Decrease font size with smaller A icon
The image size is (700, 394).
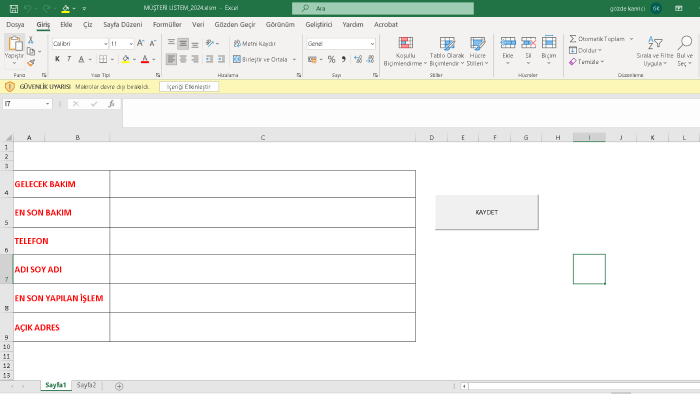(153, 43)
